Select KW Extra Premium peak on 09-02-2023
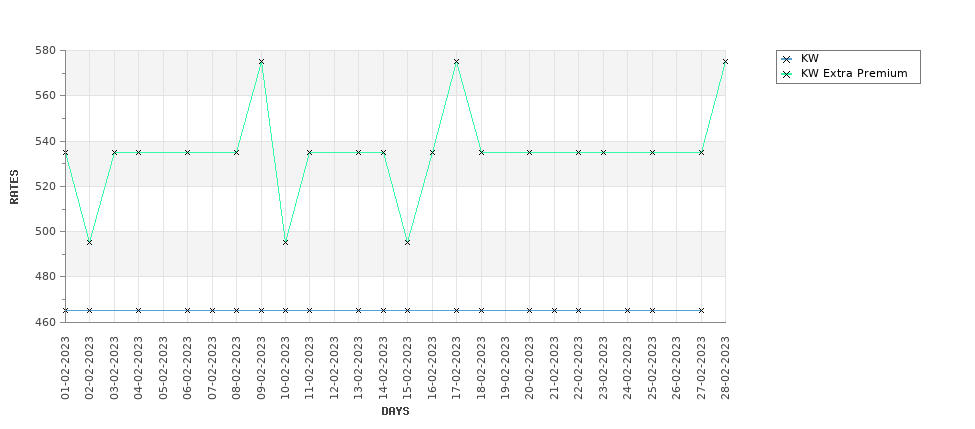This screenshot has height=429, width=975. click(x=261, y=62)
